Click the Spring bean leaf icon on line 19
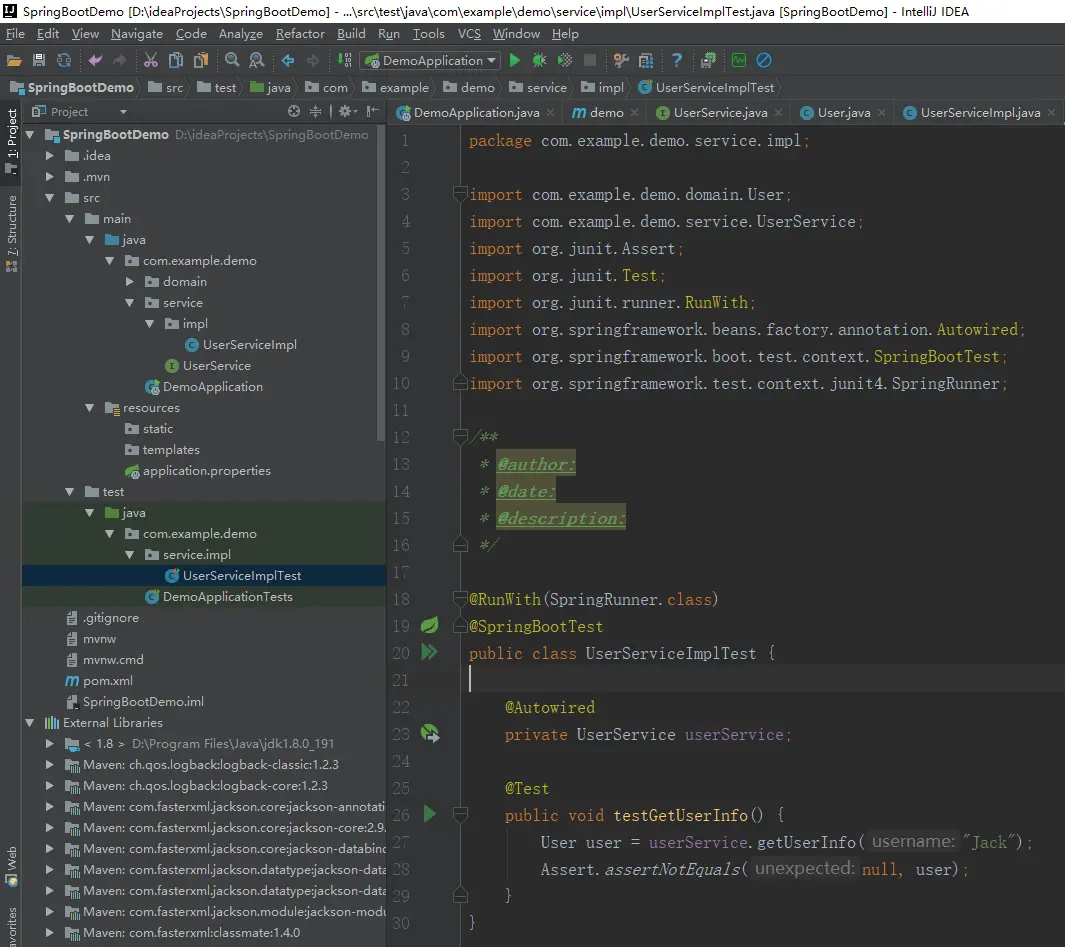Viewport: 1065px width, 947px height. tap(429, 626)
